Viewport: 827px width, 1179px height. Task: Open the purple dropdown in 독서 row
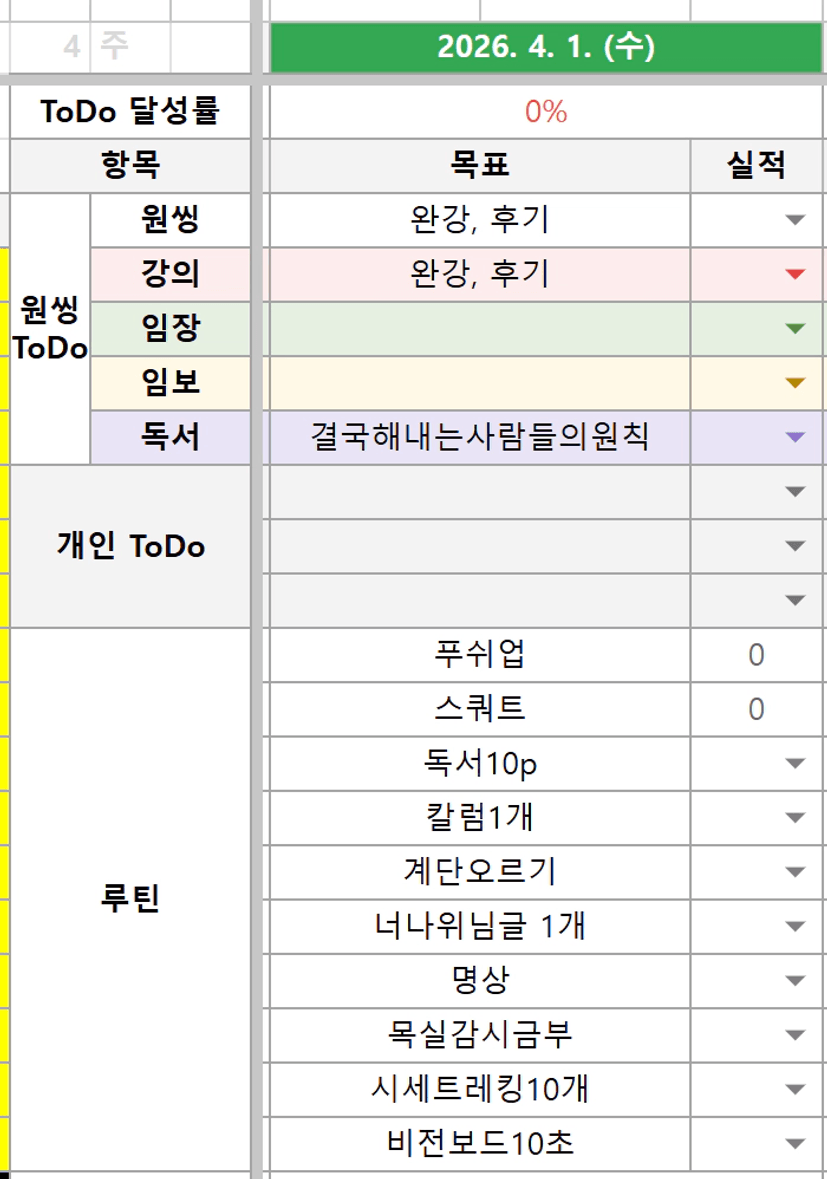click(796, 437)
